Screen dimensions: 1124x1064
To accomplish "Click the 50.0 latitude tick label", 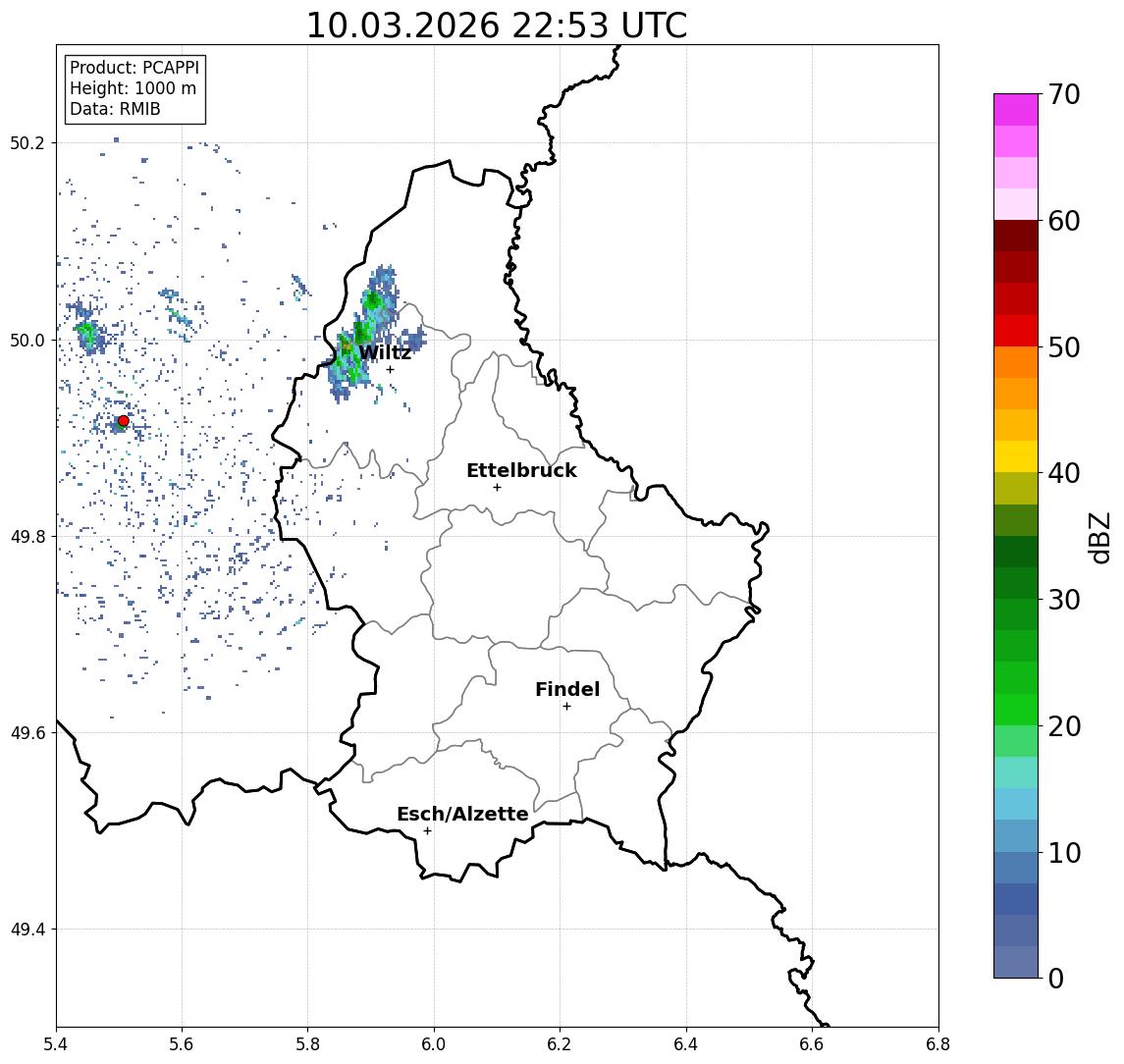I will coord(27,341).
